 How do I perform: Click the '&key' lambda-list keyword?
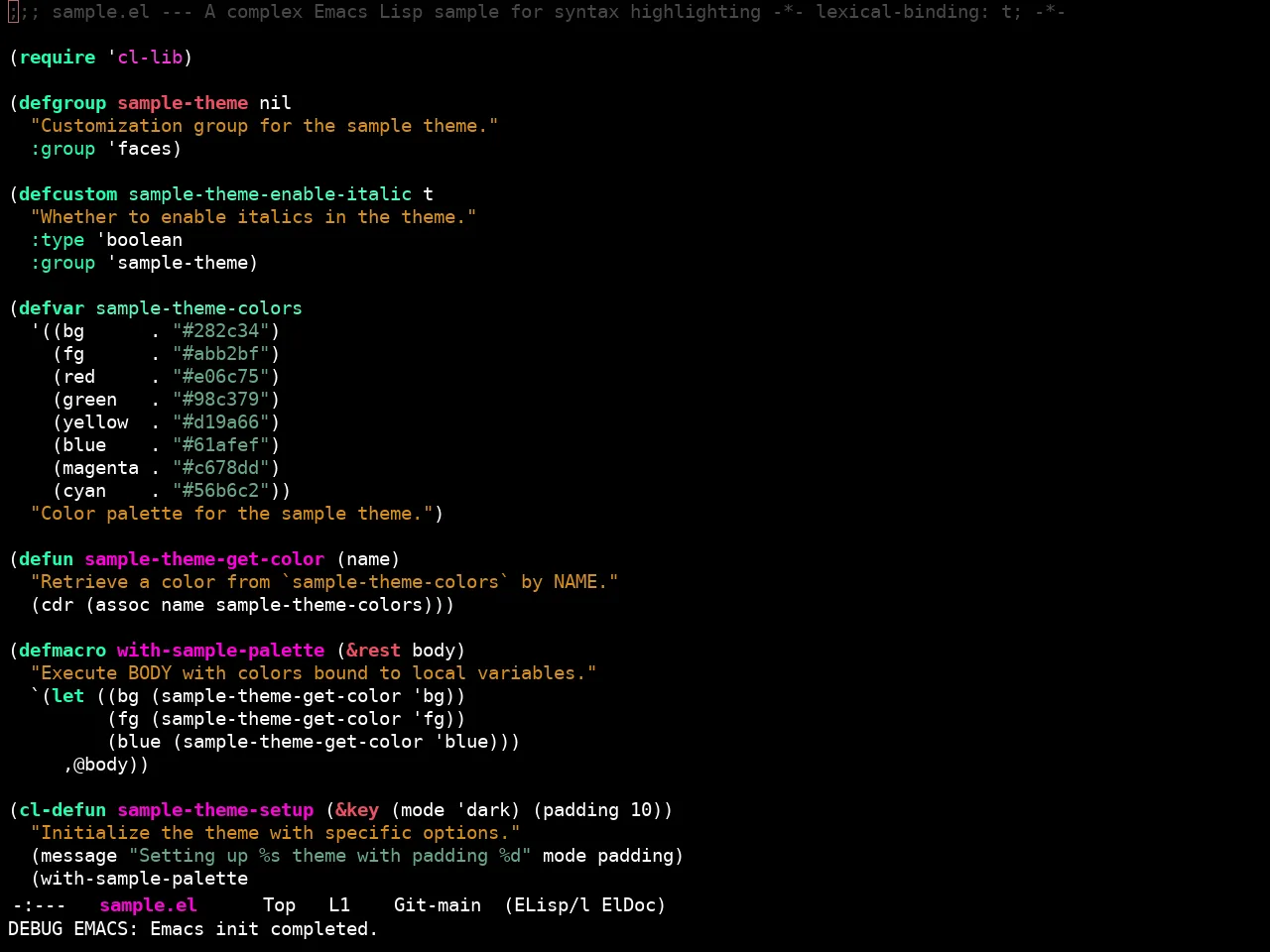(x=357, y=810)
